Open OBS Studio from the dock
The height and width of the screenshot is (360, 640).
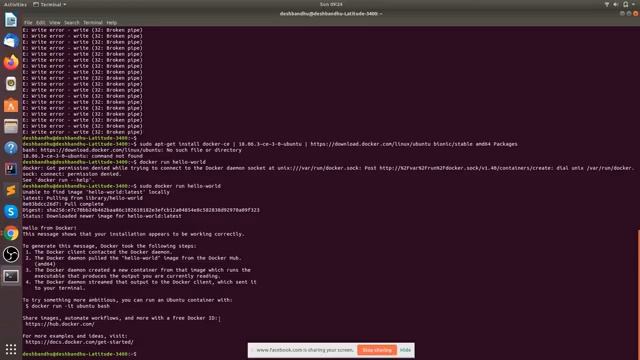pyautogui.click(x=11, y=255)
